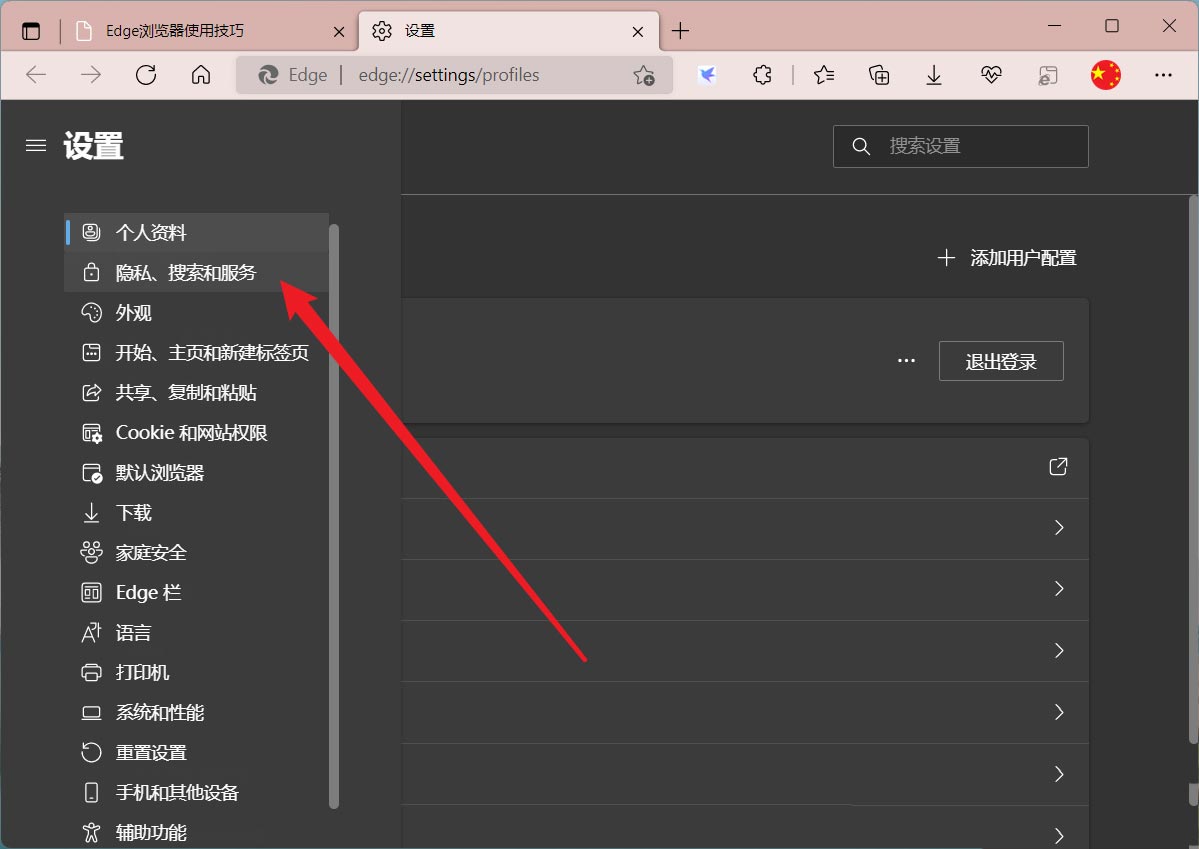
Task: Open the Favorites list icon
Action: point(823,74)
